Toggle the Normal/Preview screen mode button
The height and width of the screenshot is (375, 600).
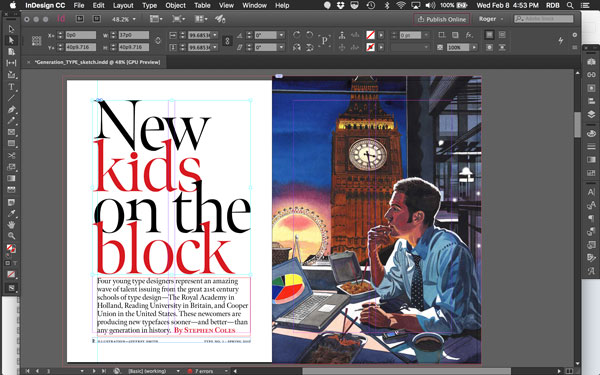tap(11, 288)
